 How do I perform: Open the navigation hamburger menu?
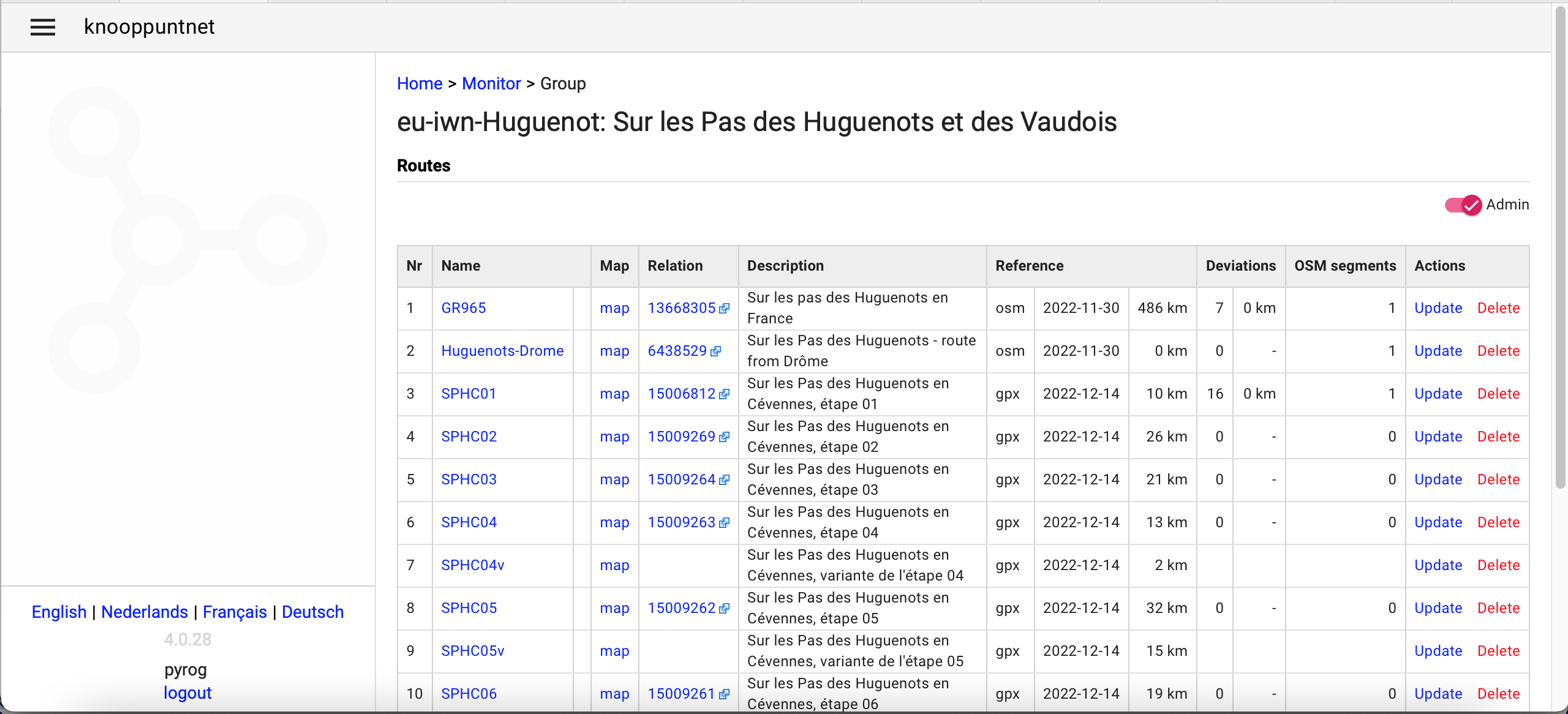coord(43,27)
